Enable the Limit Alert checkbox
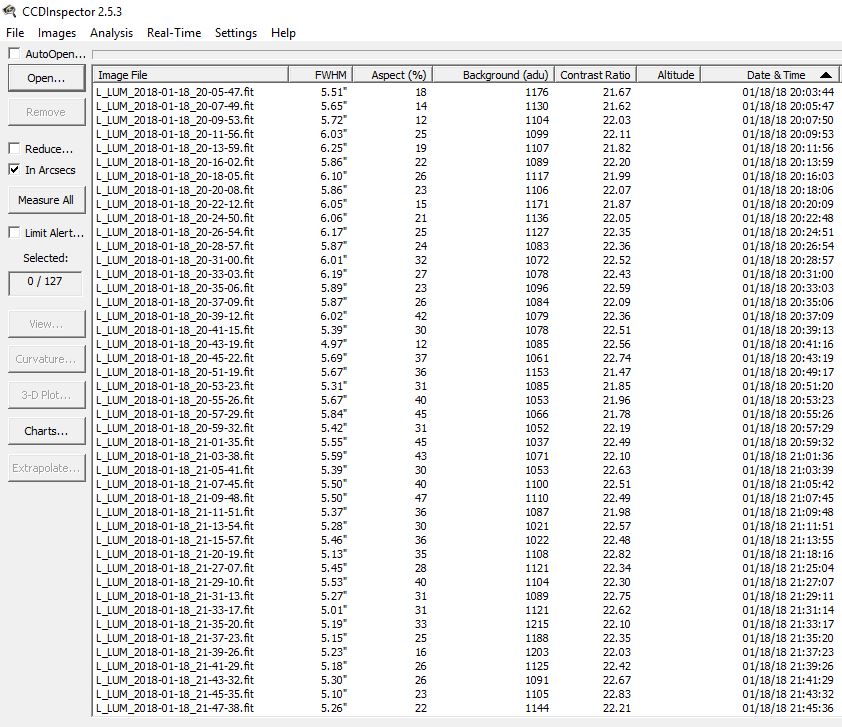Viewport: 842px width, 727px height. coord(14,233)
